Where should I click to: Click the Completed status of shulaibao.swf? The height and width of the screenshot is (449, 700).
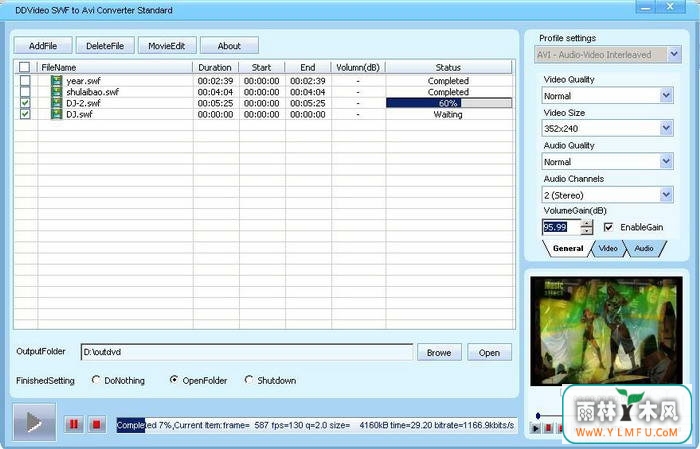point(448,92)
